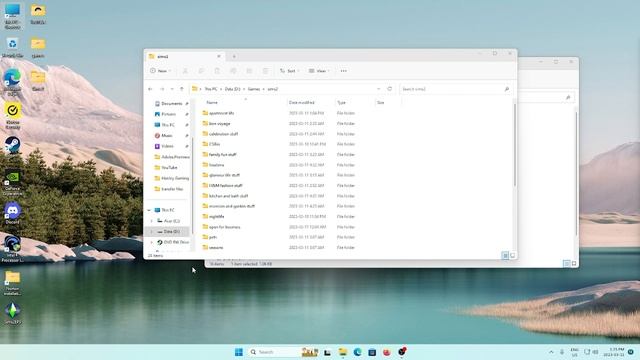The height and width of the screenshot is (360, 640).
Task: Refresh the sims2 folder view
Action: click(x=389, y=89)
